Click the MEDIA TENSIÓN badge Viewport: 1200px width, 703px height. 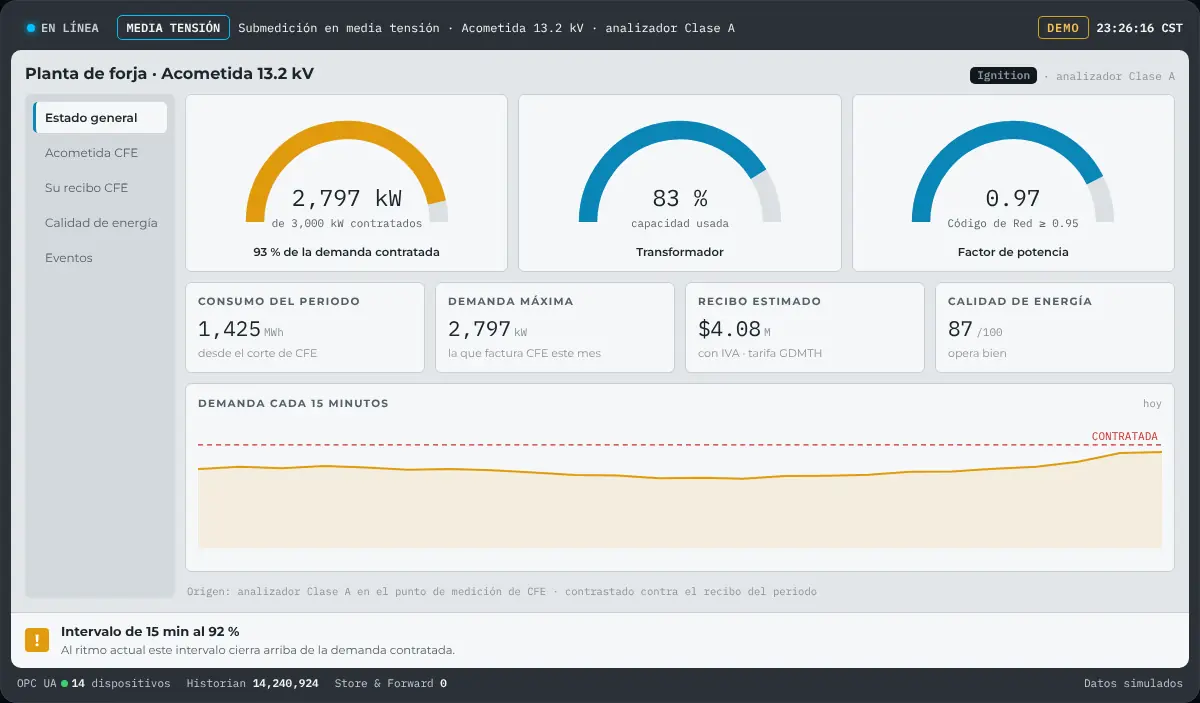173,28
